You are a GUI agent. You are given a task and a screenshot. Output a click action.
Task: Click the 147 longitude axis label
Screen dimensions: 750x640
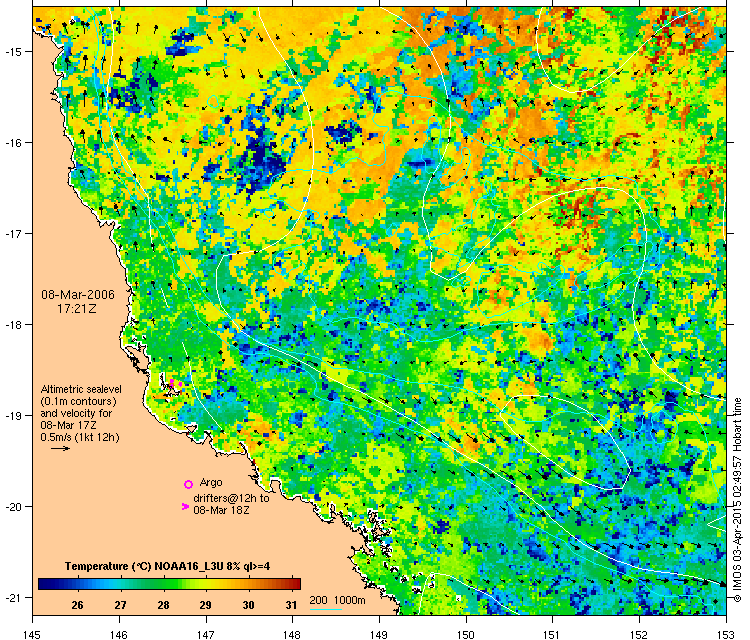[x=206, y=635]
